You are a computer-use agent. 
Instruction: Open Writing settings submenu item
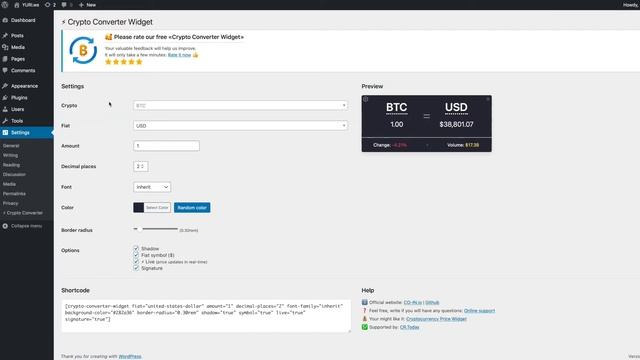(x=10, y=155)
